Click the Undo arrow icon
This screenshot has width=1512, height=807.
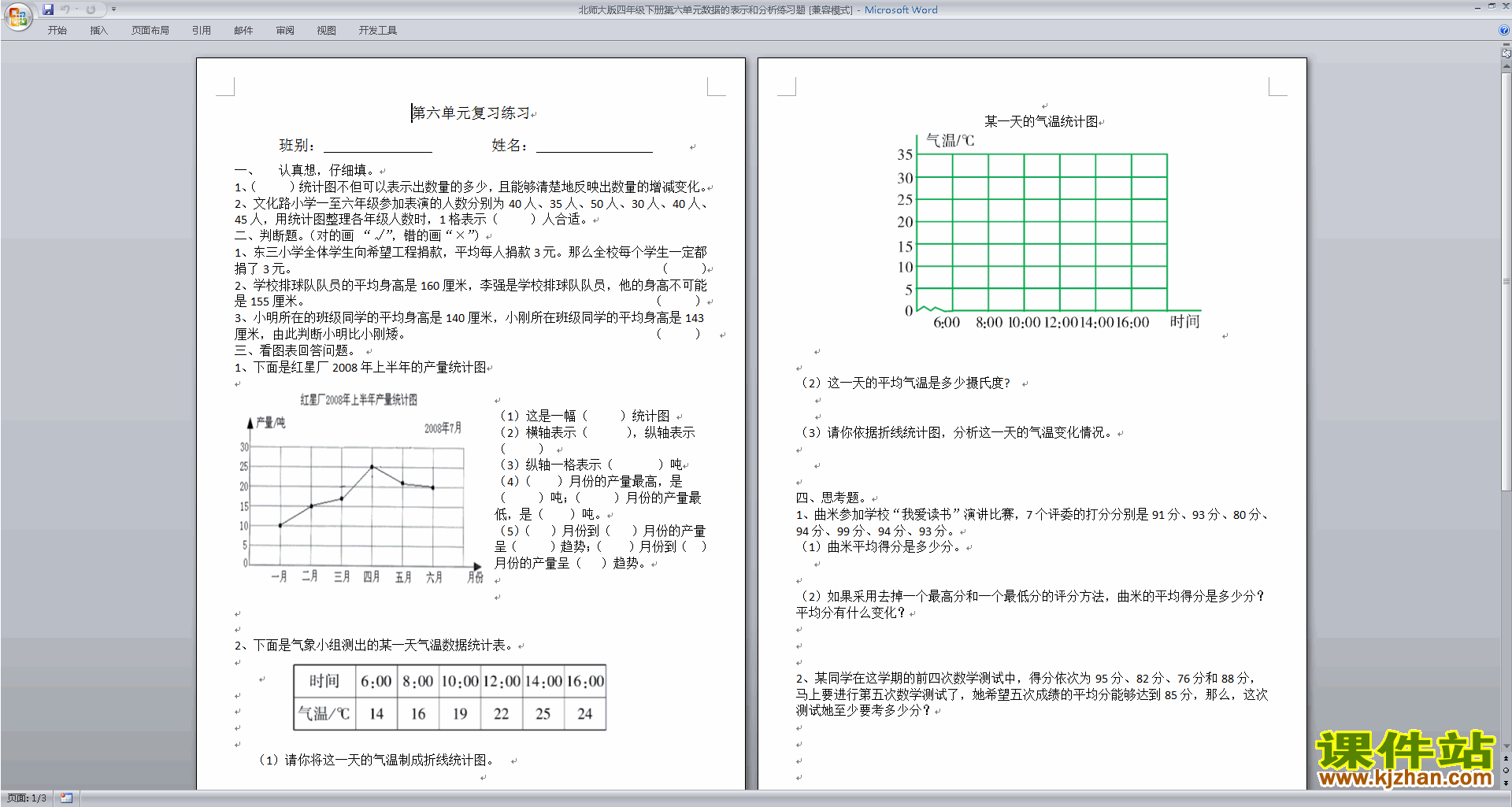tap(65, 9)
